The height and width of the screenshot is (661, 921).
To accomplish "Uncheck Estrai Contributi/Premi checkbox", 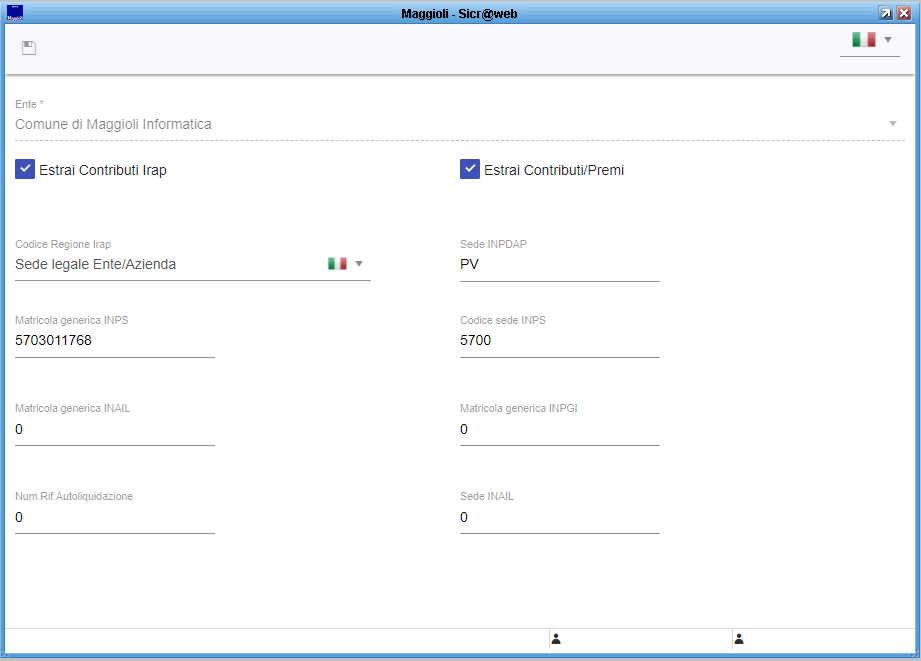I will [x=469, y=169].
